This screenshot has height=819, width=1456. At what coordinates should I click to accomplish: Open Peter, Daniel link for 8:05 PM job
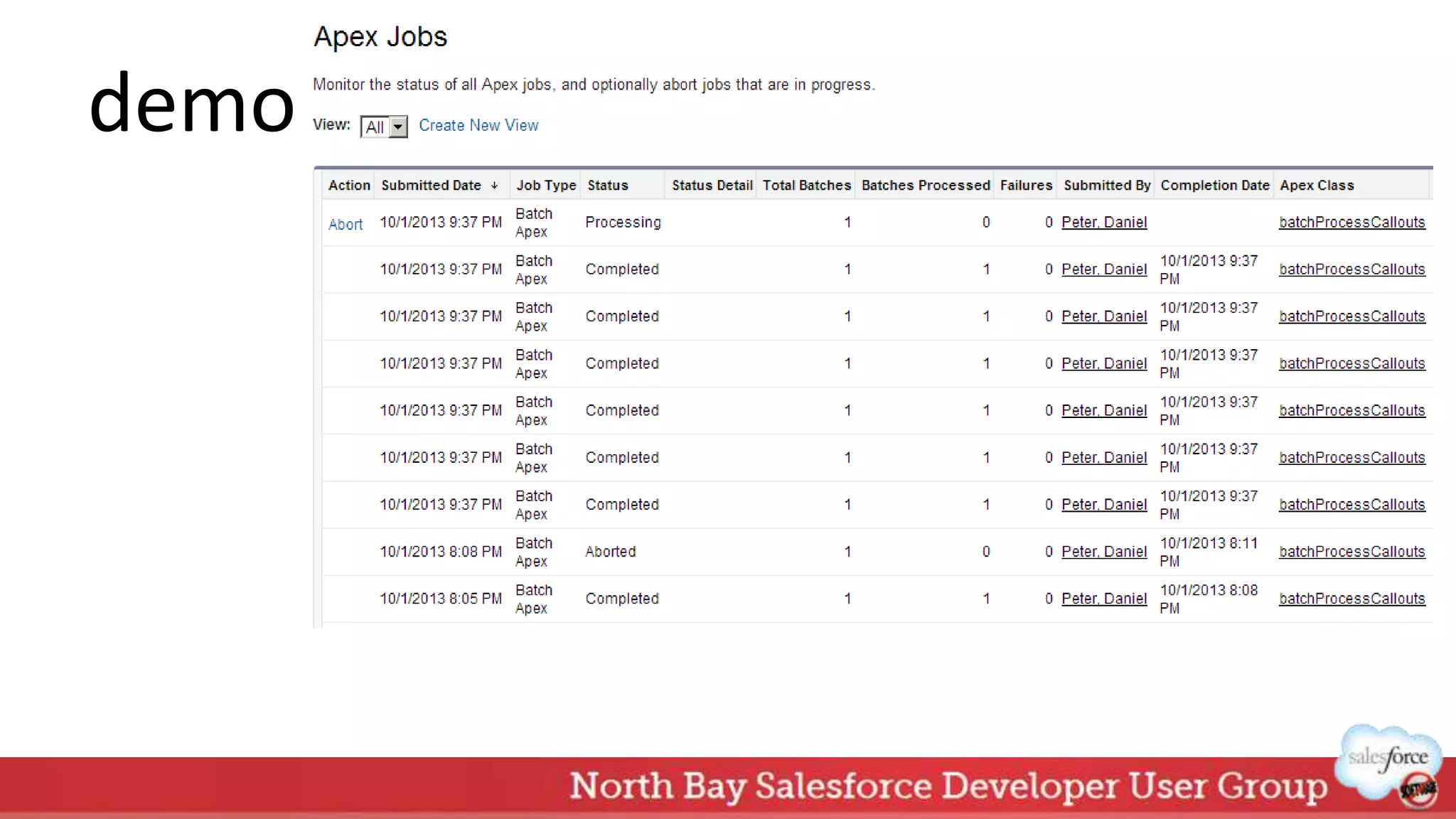click(1104, 599)
